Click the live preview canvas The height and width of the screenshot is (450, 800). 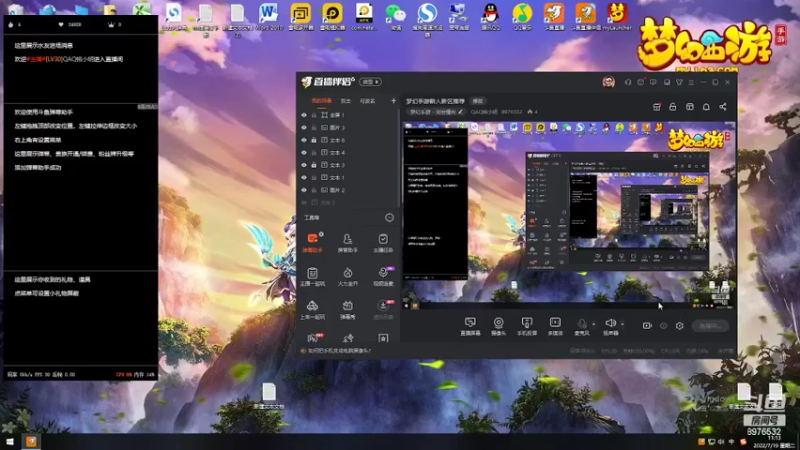[x=569, y=216]
